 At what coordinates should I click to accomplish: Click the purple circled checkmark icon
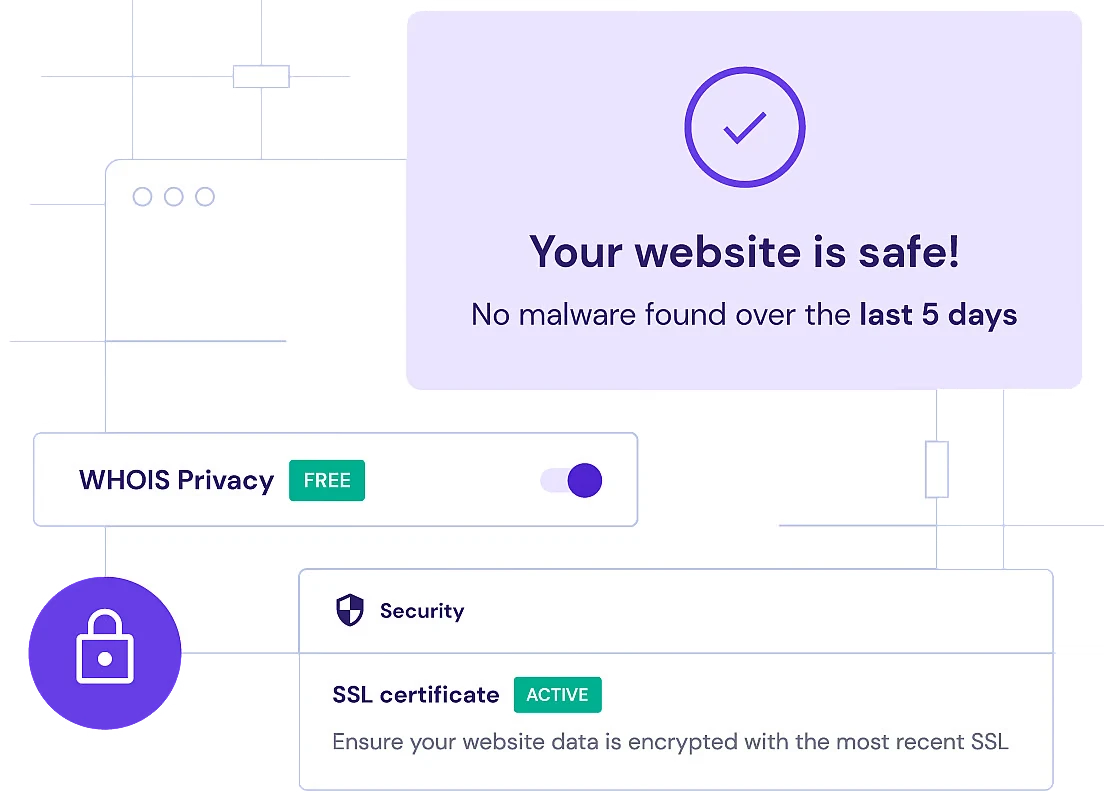(745, 127)
